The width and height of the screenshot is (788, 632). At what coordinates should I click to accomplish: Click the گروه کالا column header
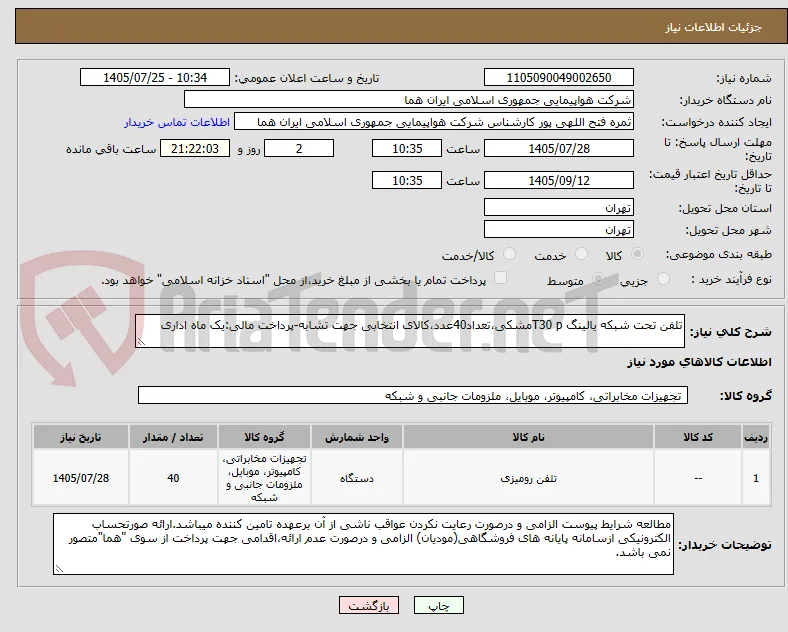pyautogui.click(x=264, y=437)
